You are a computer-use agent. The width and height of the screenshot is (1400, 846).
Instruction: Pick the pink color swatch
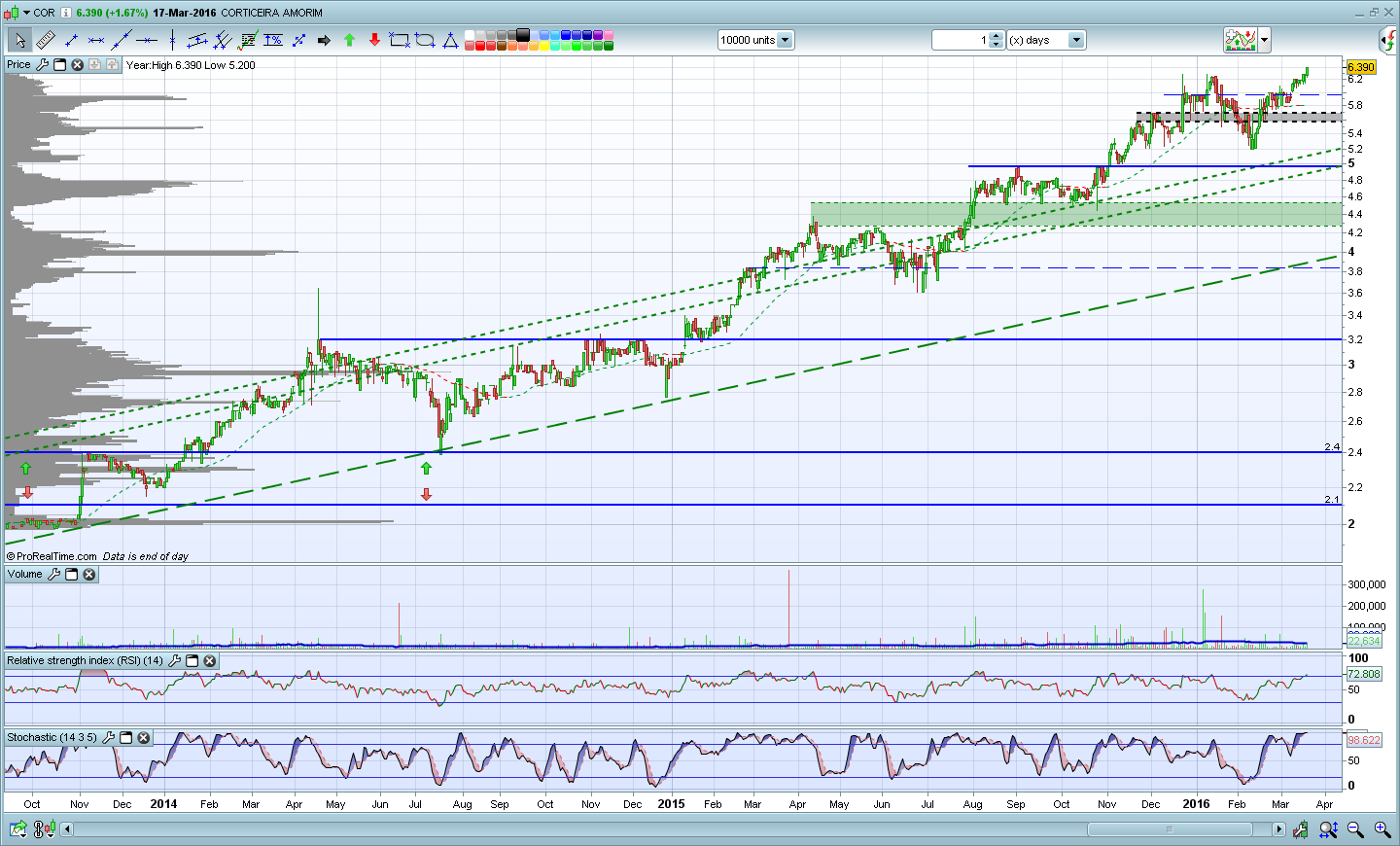[x=609, y=35]
